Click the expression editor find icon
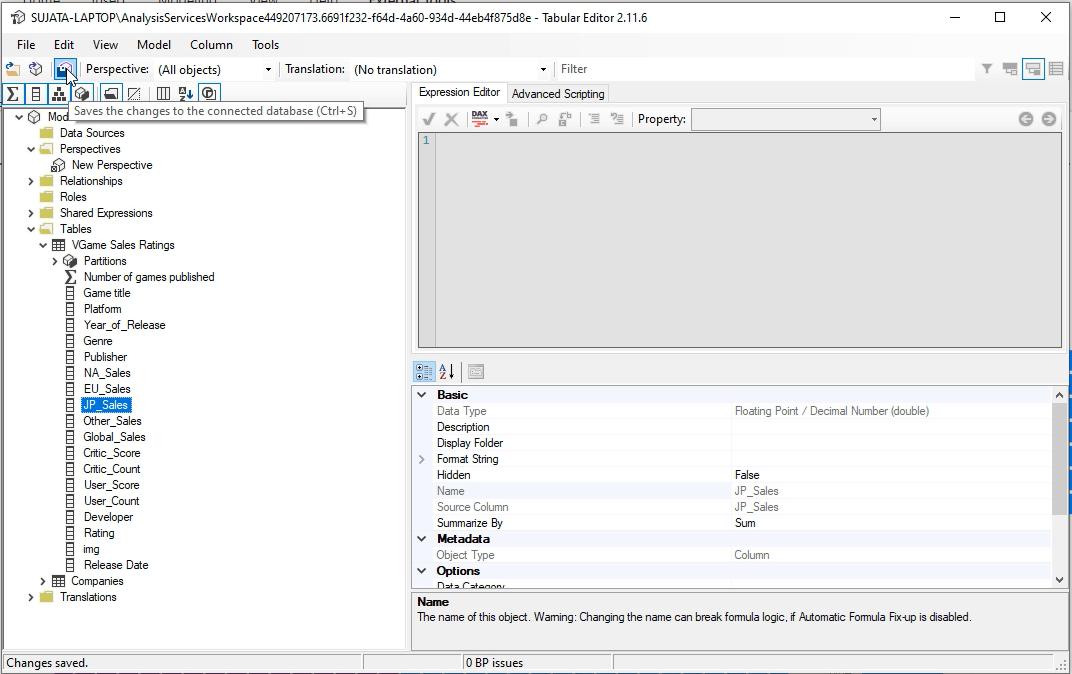The width and height of the screenshot is (1072, 674). 541,119
